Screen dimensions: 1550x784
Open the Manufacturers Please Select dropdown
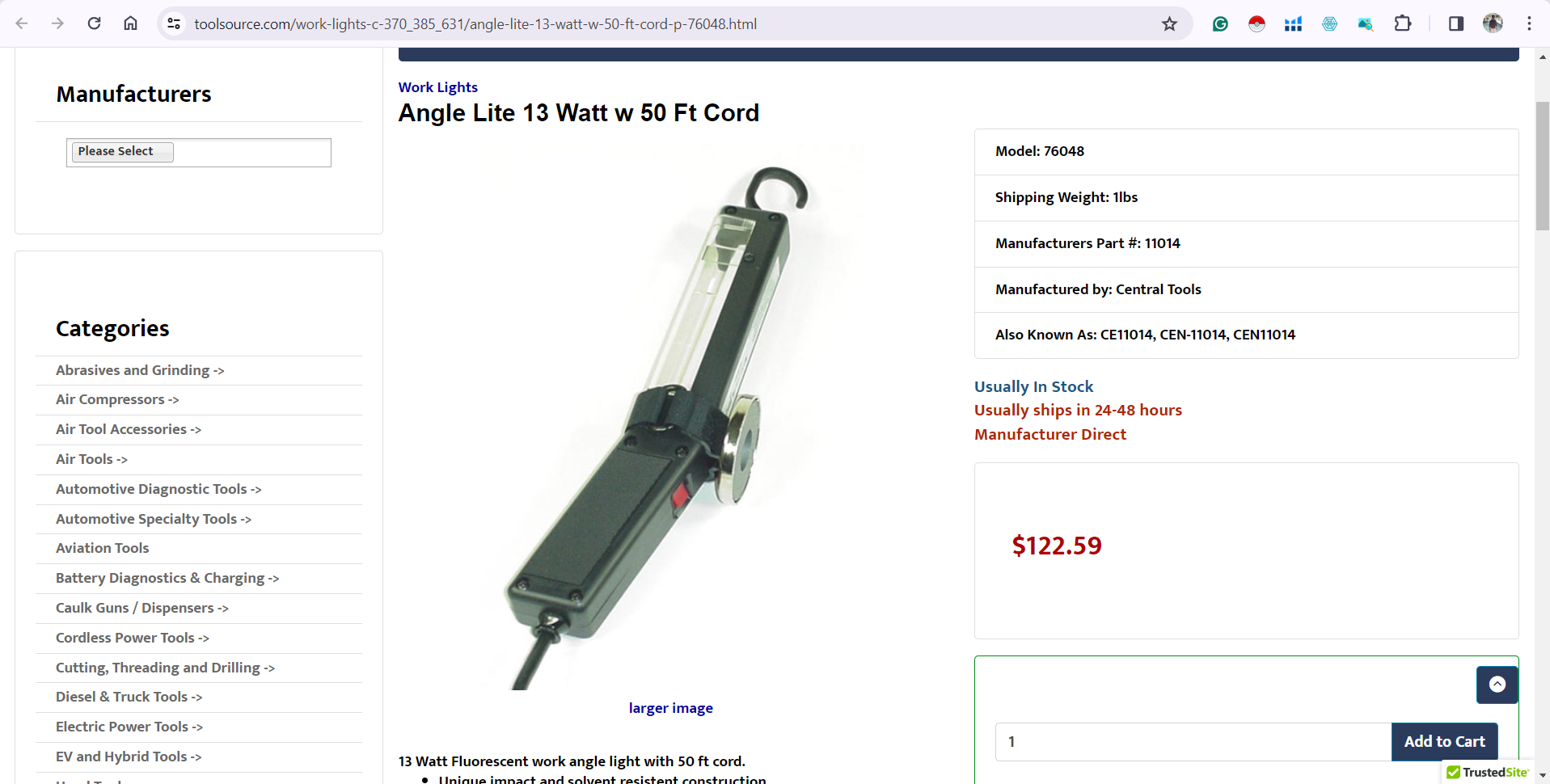199,152
